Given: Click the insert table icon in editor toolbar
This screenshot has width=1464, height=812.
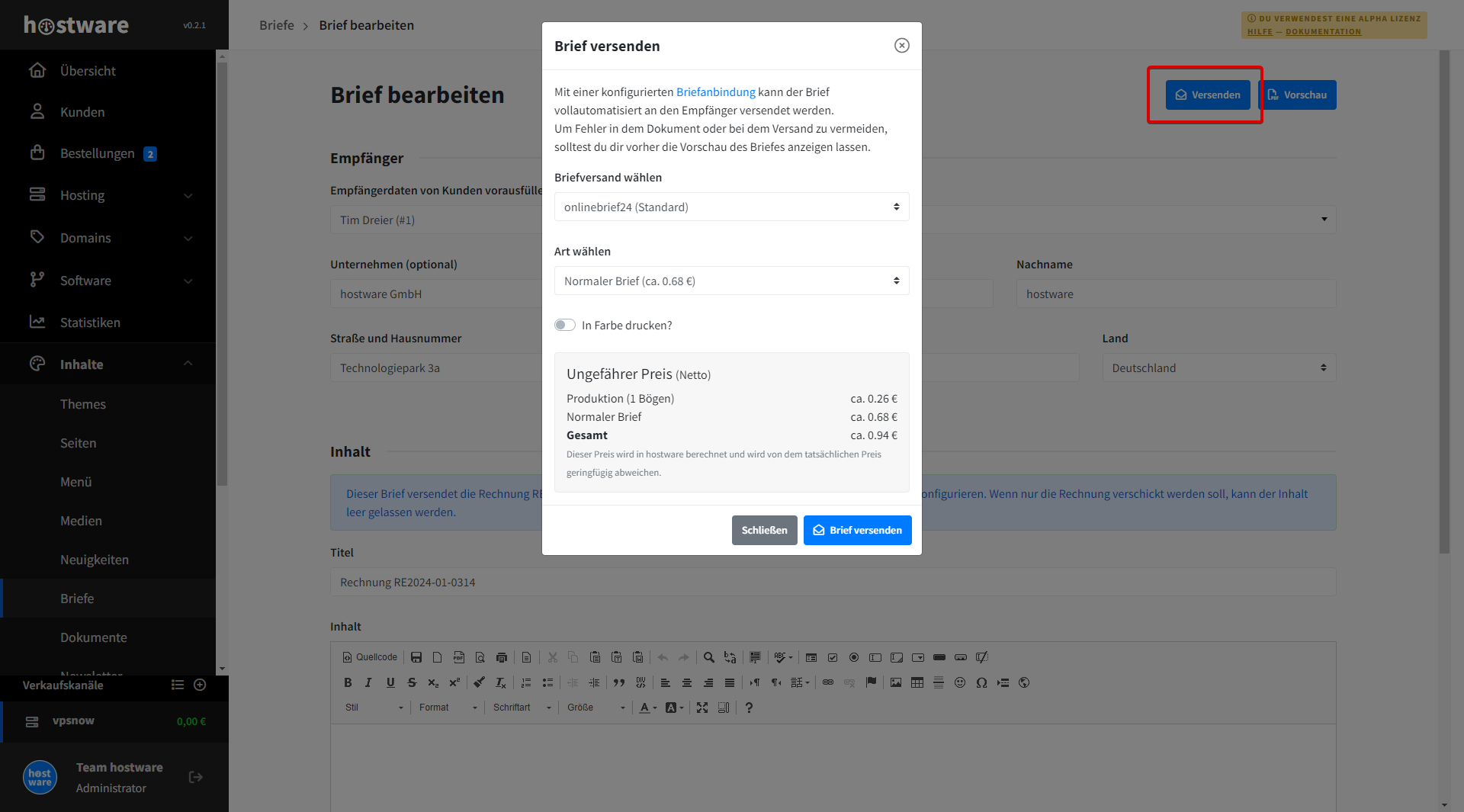Looking at the screenshot, I should (917, 682).
